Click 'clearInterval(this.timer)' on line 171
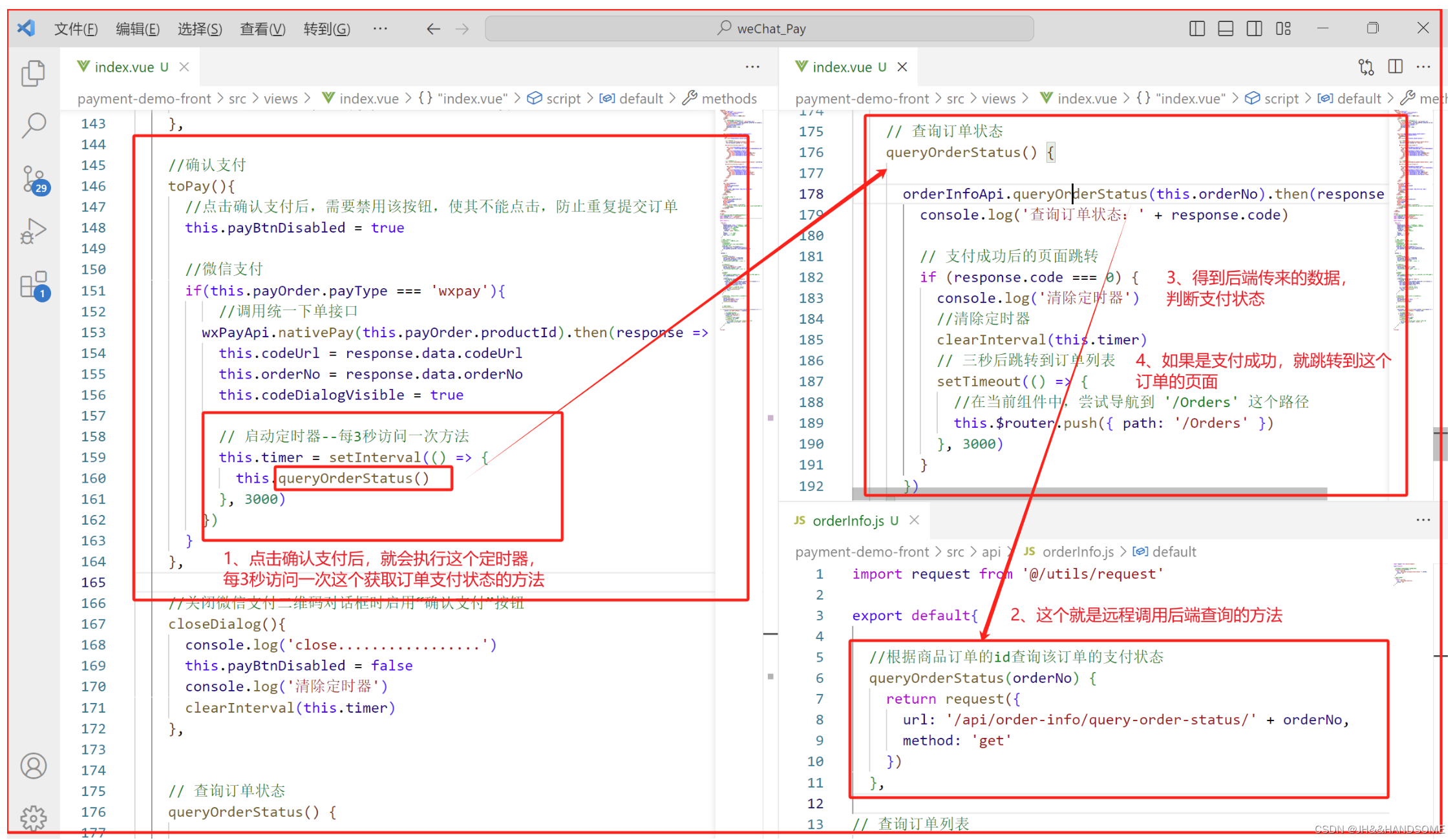The height and width of the screenshot is (840, 1455). 290,708
